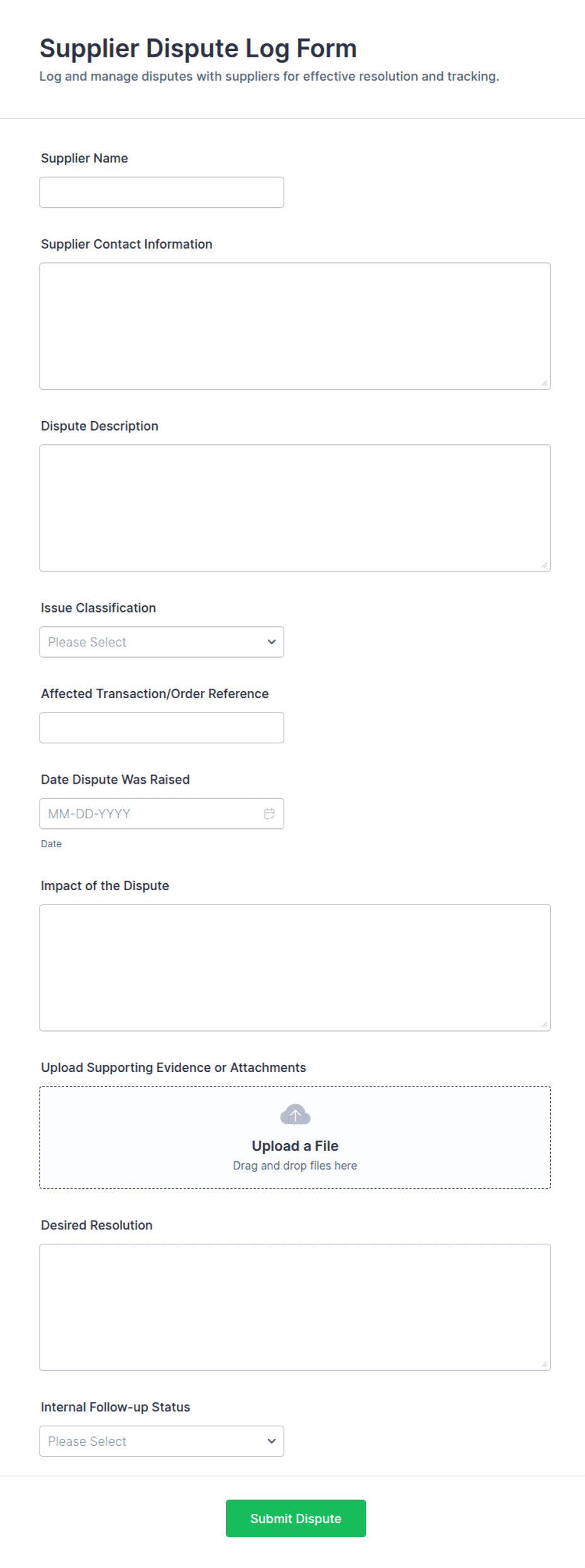
Task: Focus the Dispute Description text area
Action: pyautogui.click(x=294, y=507)
